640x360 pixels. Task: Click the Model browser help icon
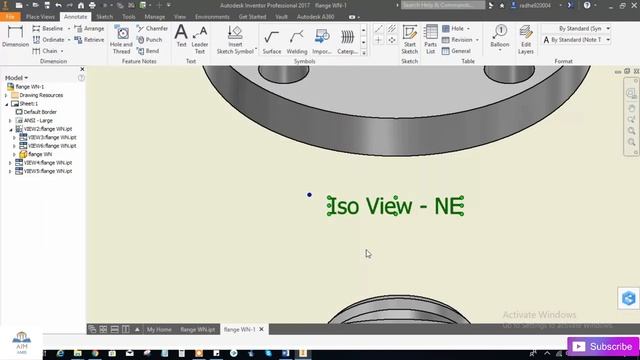click(x=81, y=78)
